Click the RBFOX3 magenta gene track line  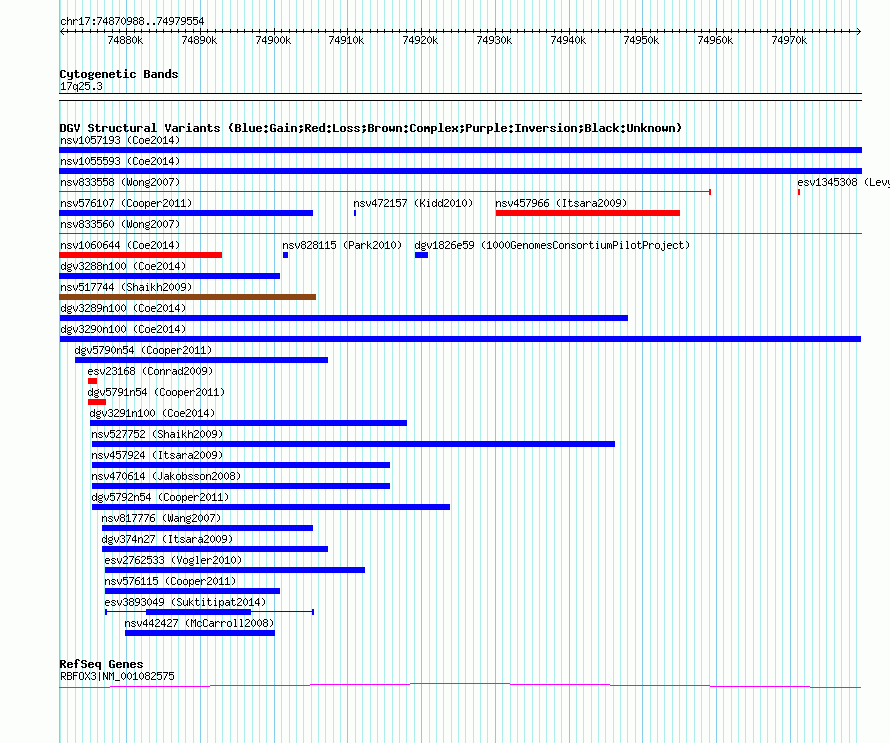click(x=460, y=686)
